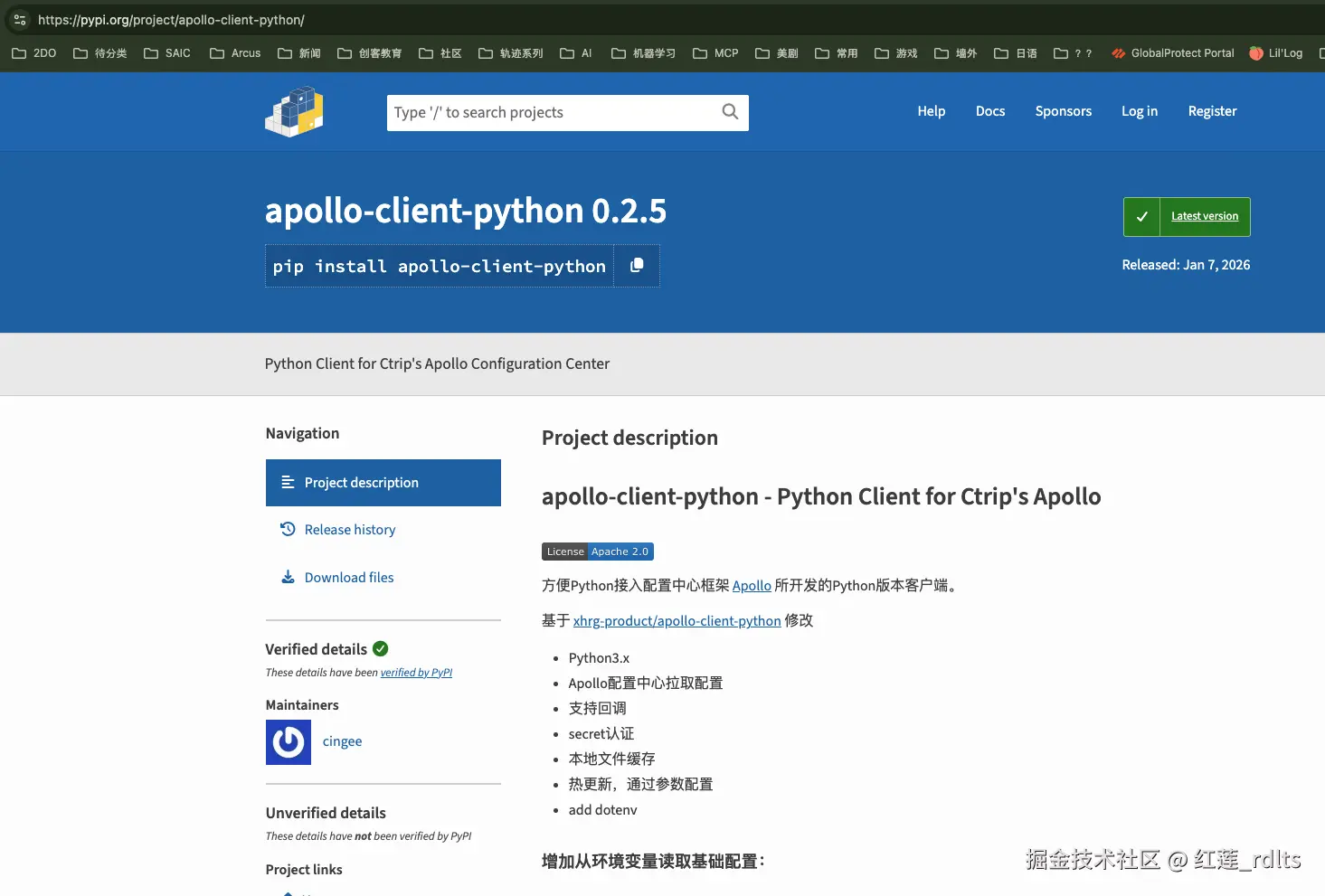
Task: Open the Help menu item
Action: [x=932, y=111]
